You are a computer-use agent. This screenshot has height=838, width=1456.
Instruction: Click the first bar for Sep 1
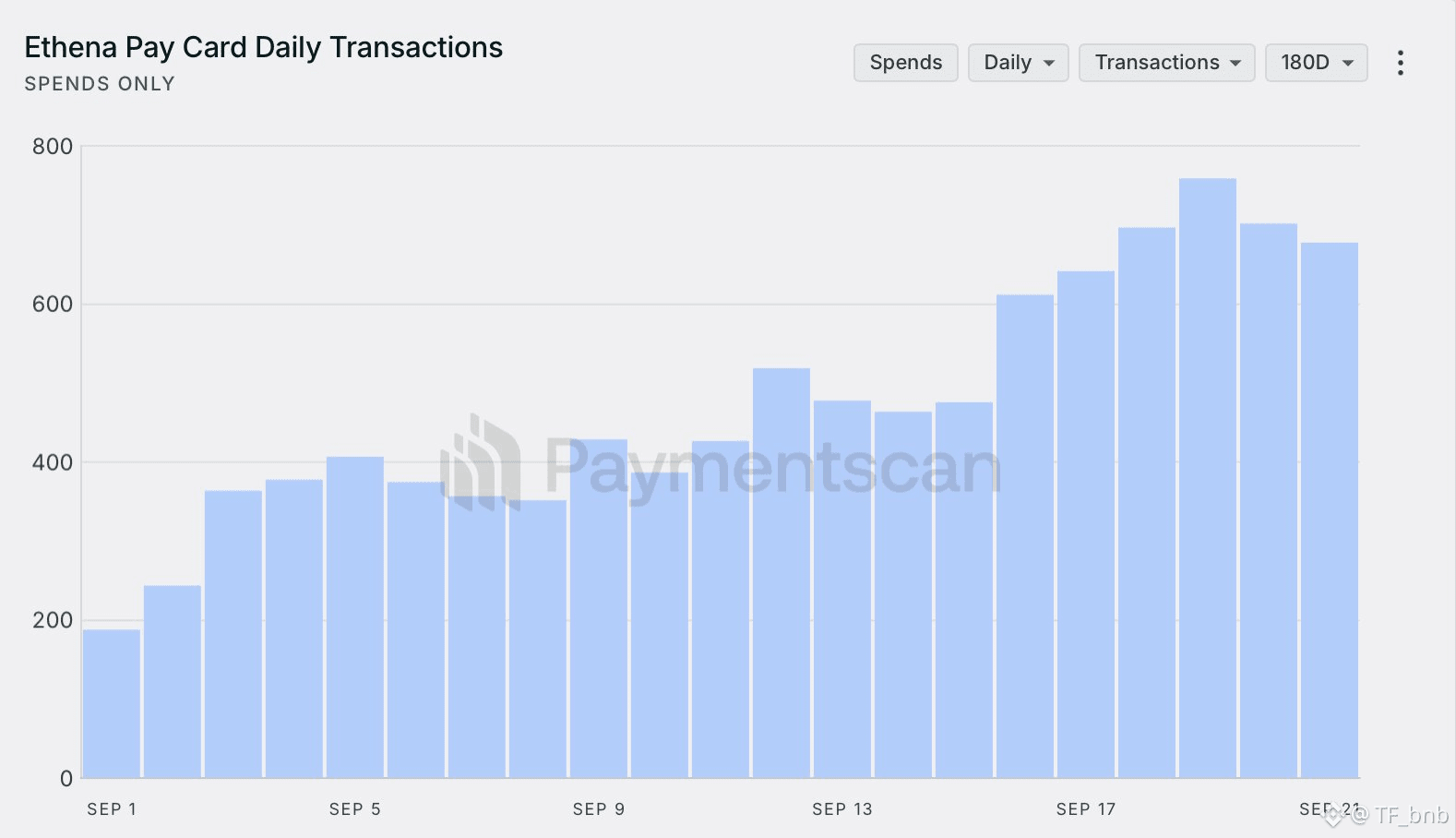pos(112,703)
